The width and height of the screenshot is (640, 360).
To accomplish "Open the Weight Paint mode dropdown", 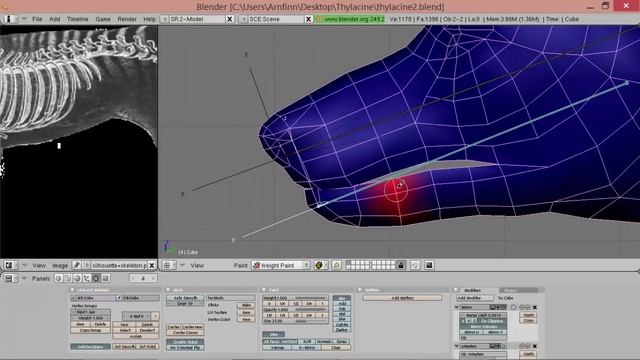I will (280, 265).
